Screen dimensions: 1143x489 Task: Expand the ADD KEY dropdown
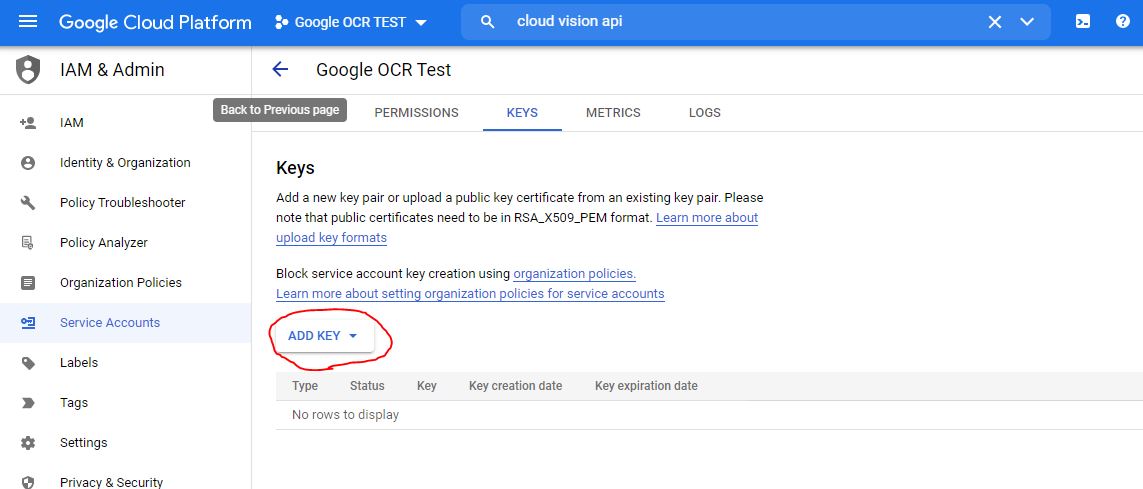tap(323, 336)
